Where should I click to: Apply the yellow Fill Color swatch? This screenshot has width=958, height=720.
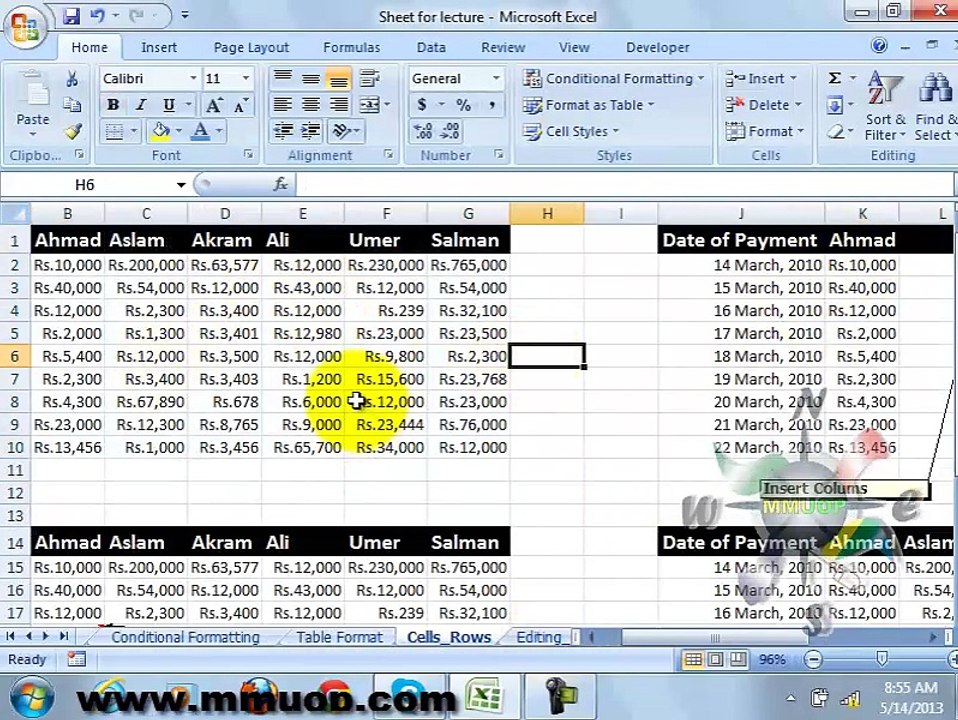click(x=161, y=131)
